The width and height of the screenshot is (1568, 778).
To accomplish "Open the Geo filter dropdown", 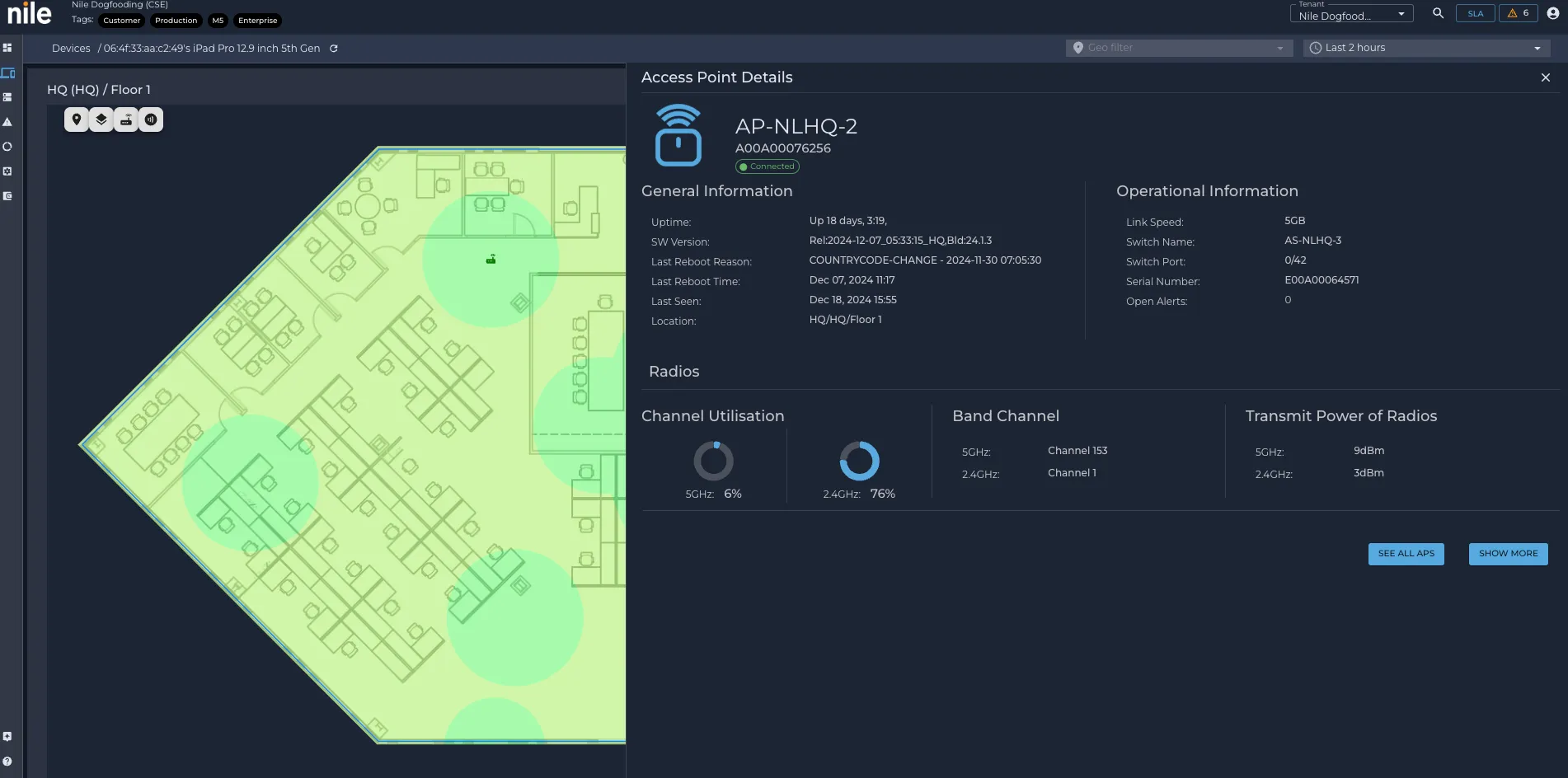I will 1178,48.
